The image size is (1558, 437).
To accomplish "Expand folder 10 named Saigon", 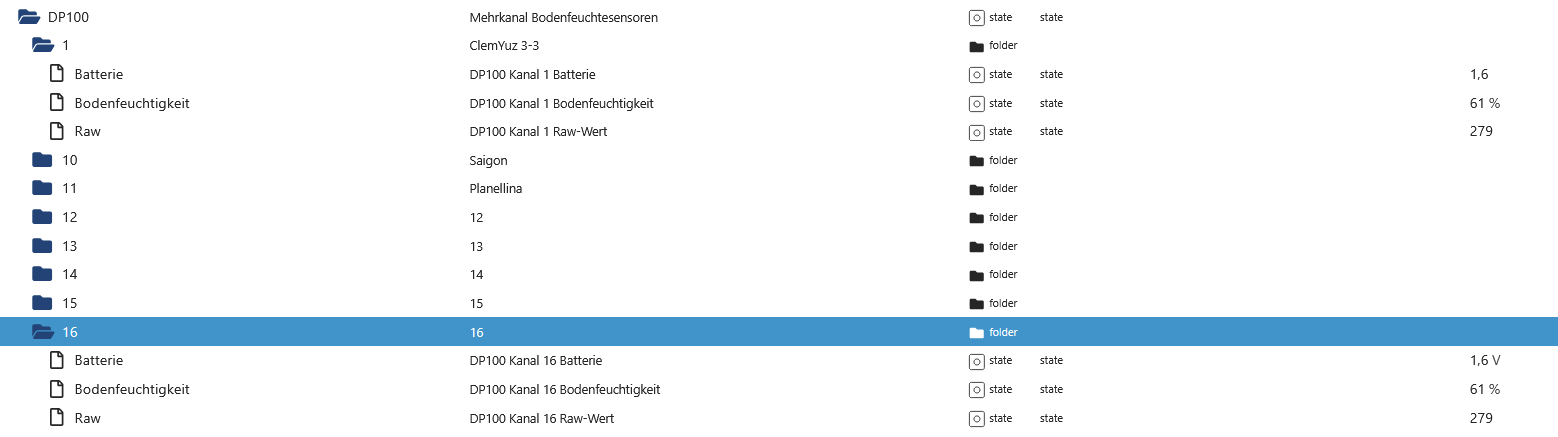I will pos(41,160).
